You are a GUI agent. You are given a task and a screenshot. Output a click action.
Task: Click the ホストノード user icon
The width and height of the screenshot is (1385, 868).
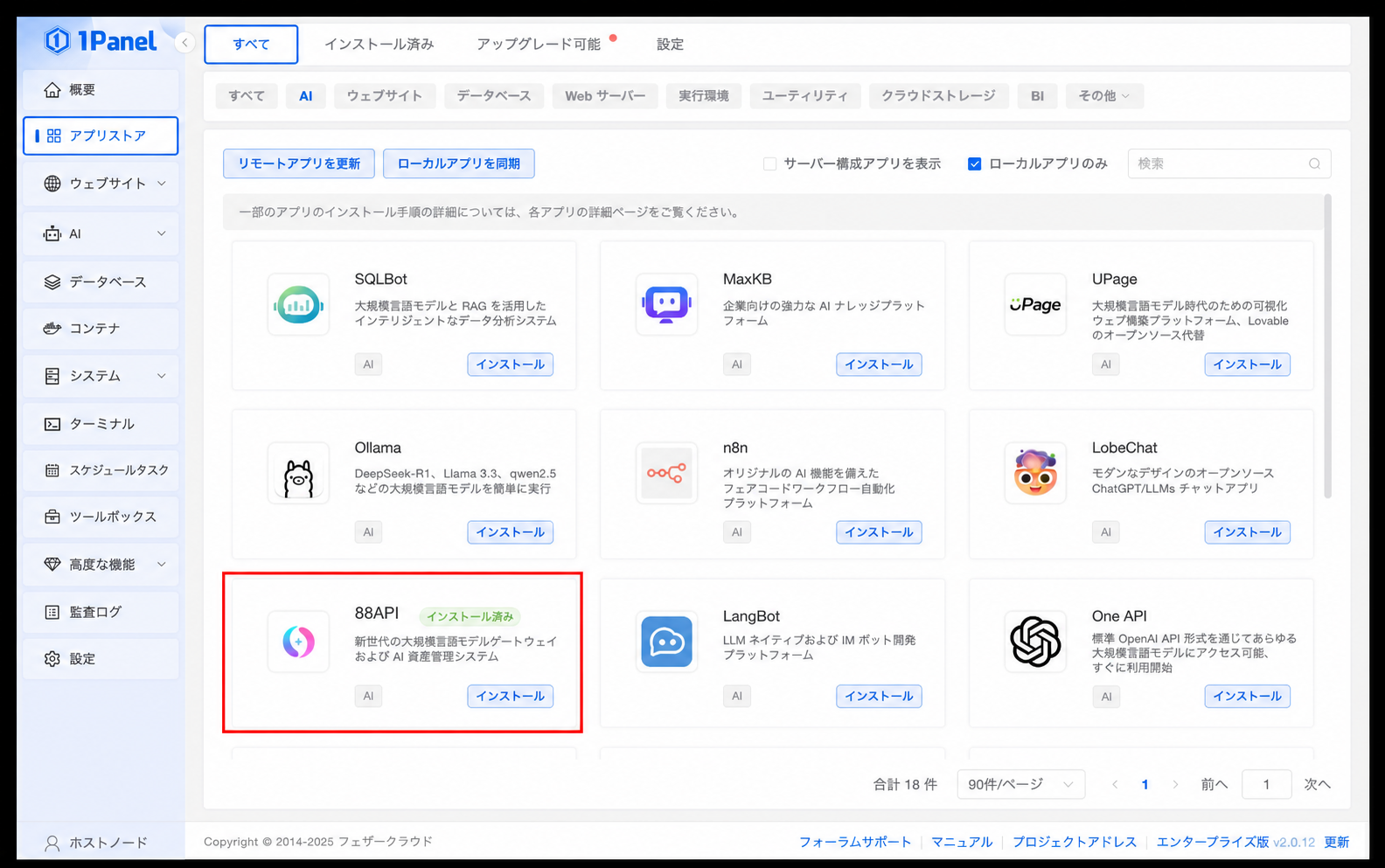52,843
